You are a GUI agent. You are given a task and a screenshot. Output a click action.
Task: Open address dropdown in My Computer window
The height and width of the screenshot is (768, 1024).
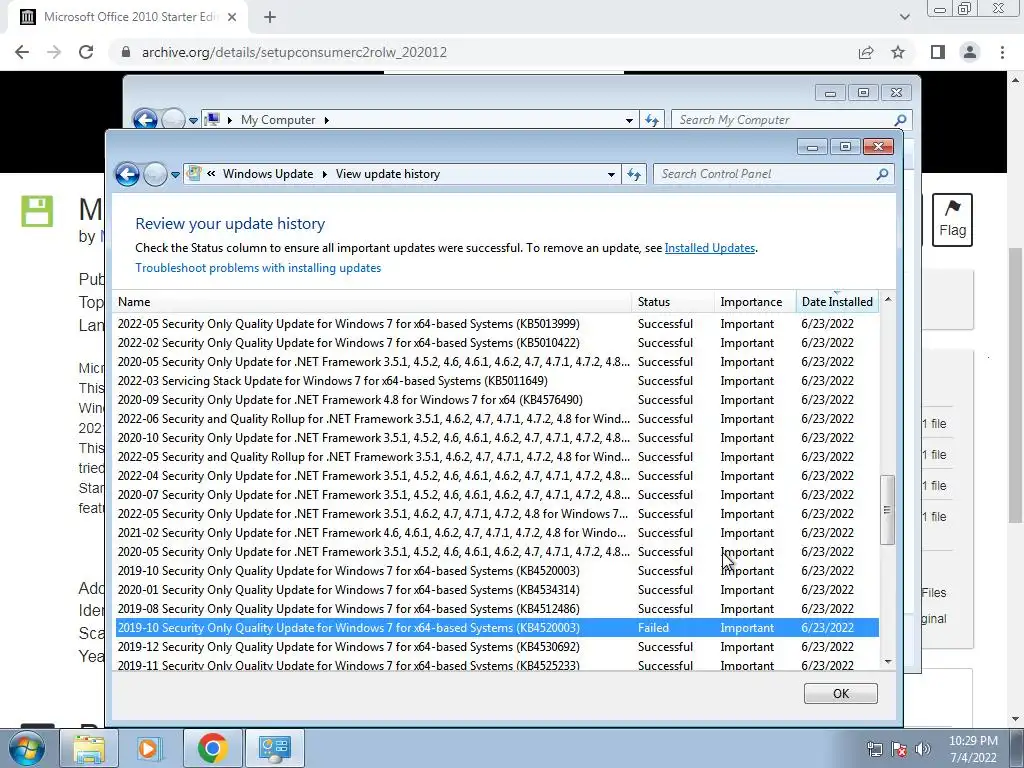pos(629,120)
